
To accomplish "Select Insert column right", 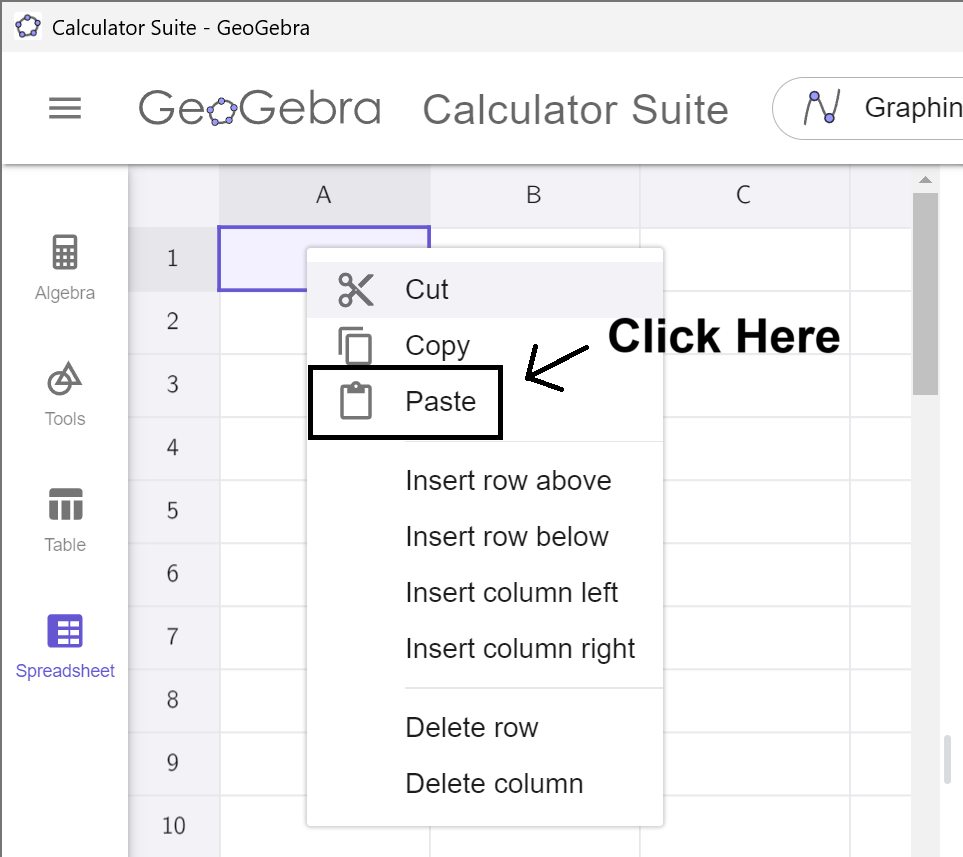I will coord(485,648).
